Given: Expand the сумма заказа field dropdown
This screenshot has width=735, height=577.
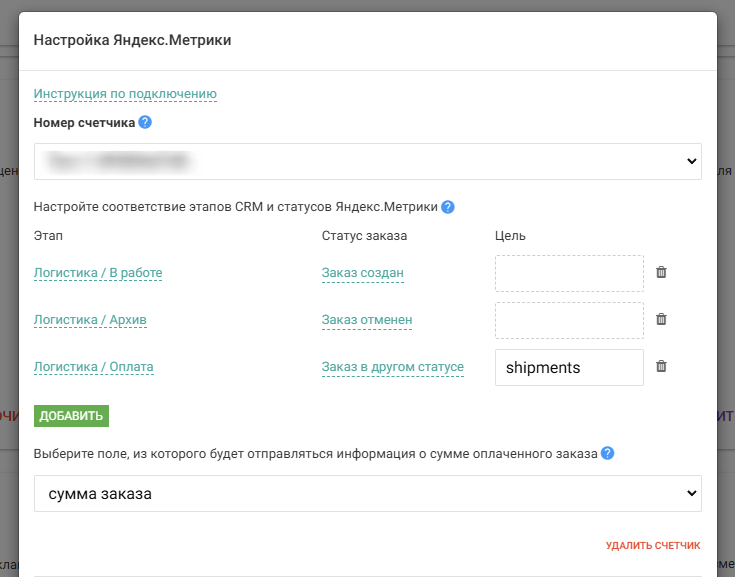Looking at the screenshot, I should click(367, 493).
